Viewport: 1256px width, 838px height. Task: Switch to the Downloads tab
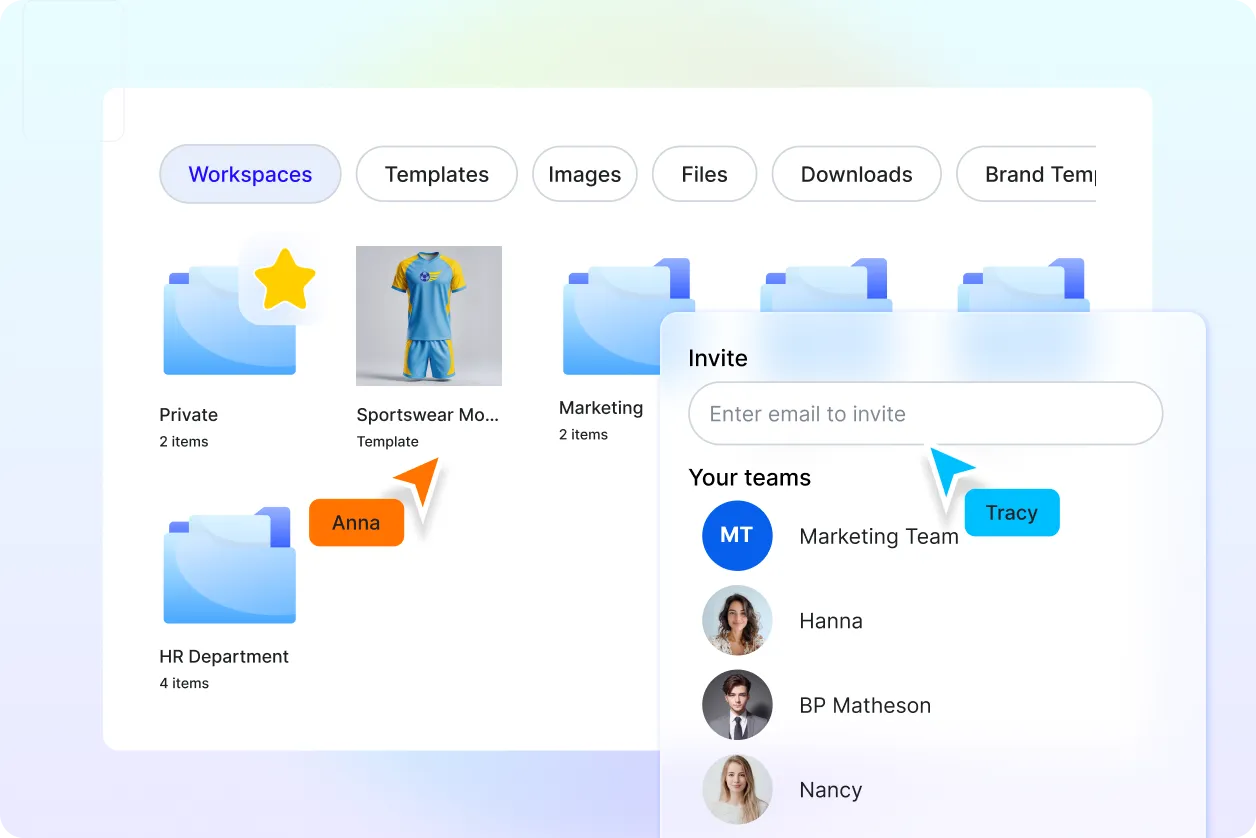856,174
